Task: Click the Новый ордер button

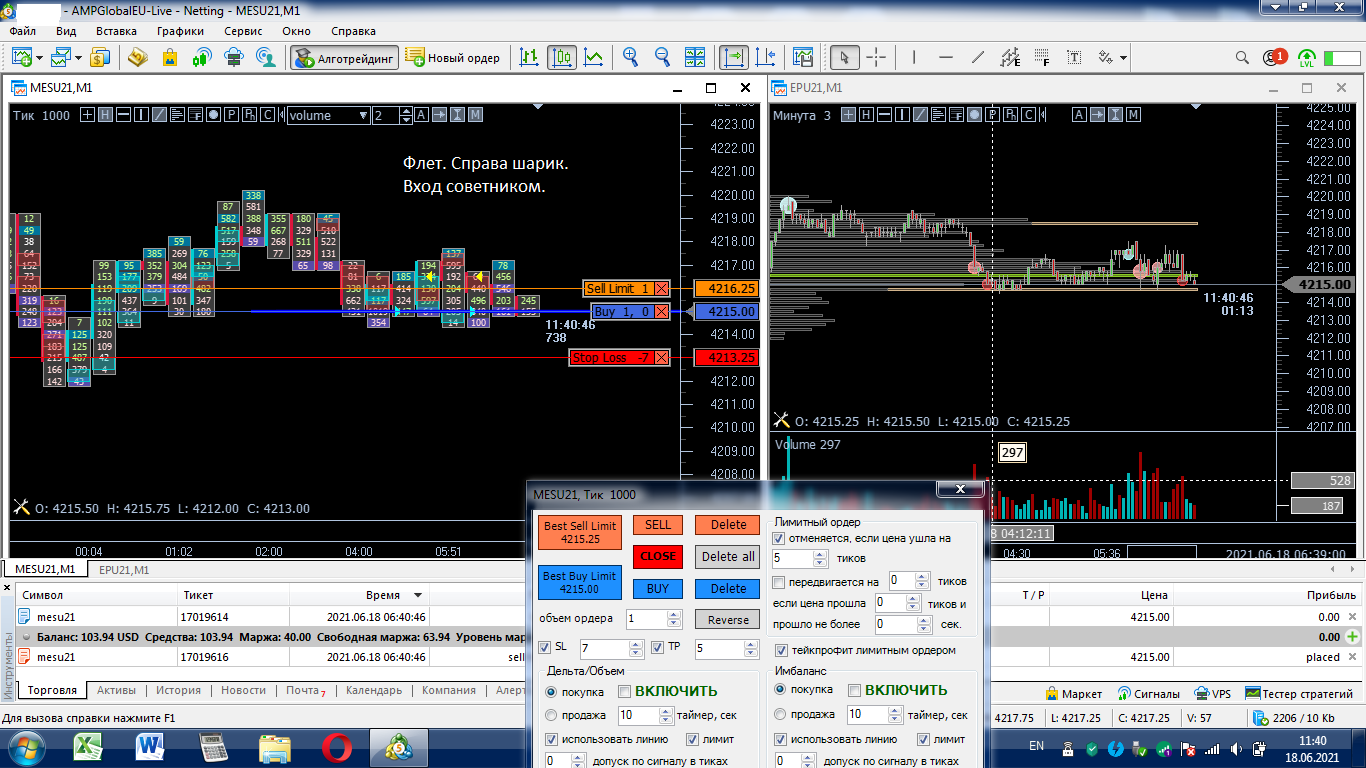Action: click(454, 57)
